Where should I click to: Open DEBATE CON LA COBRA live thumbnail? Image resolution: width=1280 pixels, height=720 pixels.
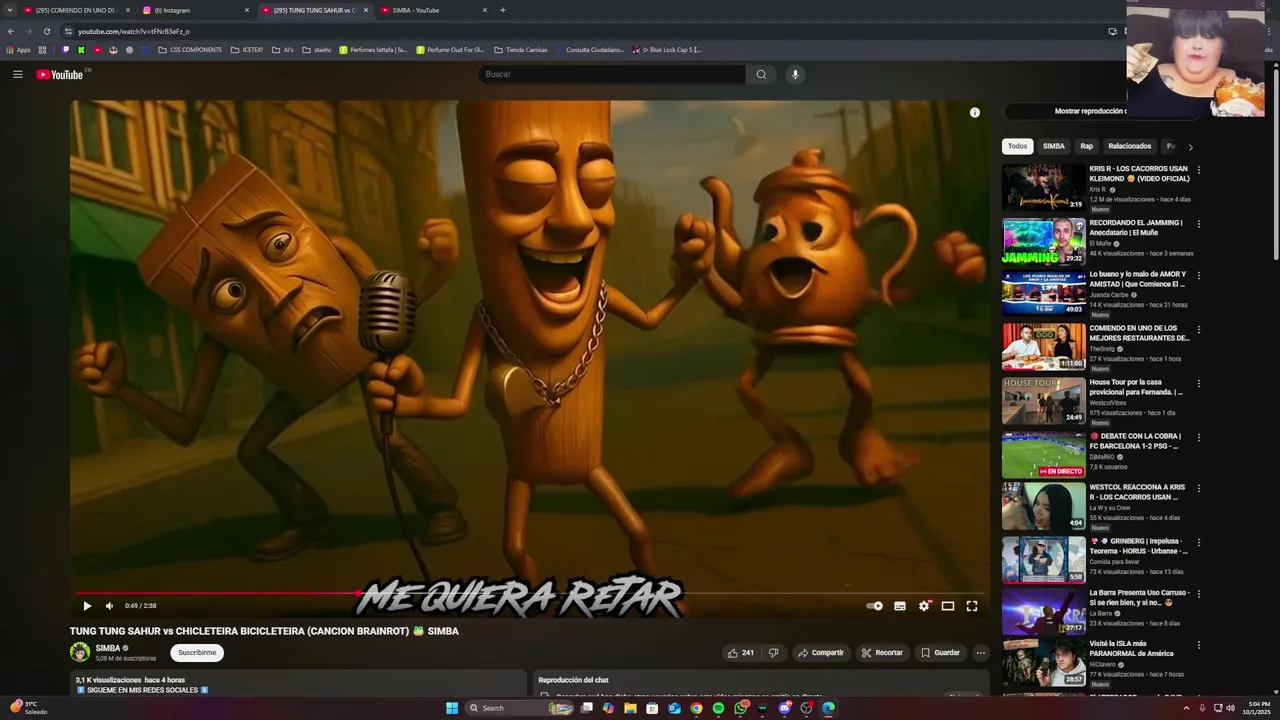click(x=1044, y=455)
